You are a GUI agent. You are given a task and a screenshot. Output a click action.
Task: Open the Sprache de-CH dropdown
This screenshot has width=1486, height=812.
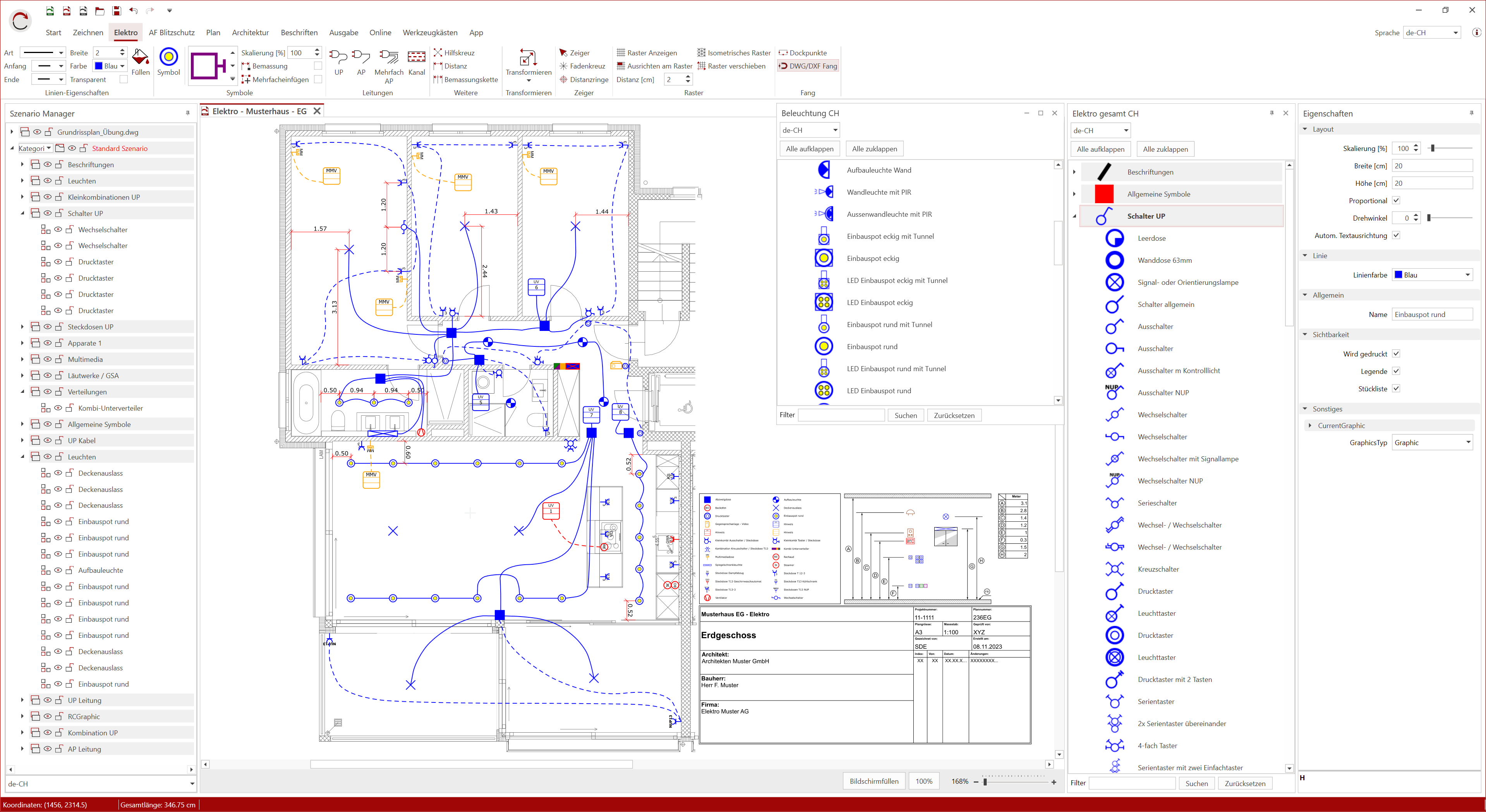[x=1457, y=32]
